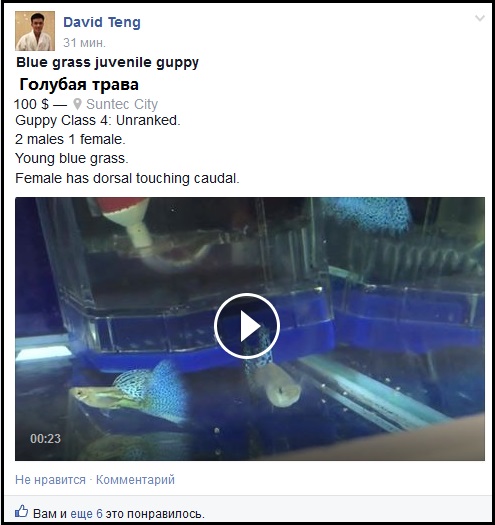Click the 00:23 video duration label

(46, 439)
